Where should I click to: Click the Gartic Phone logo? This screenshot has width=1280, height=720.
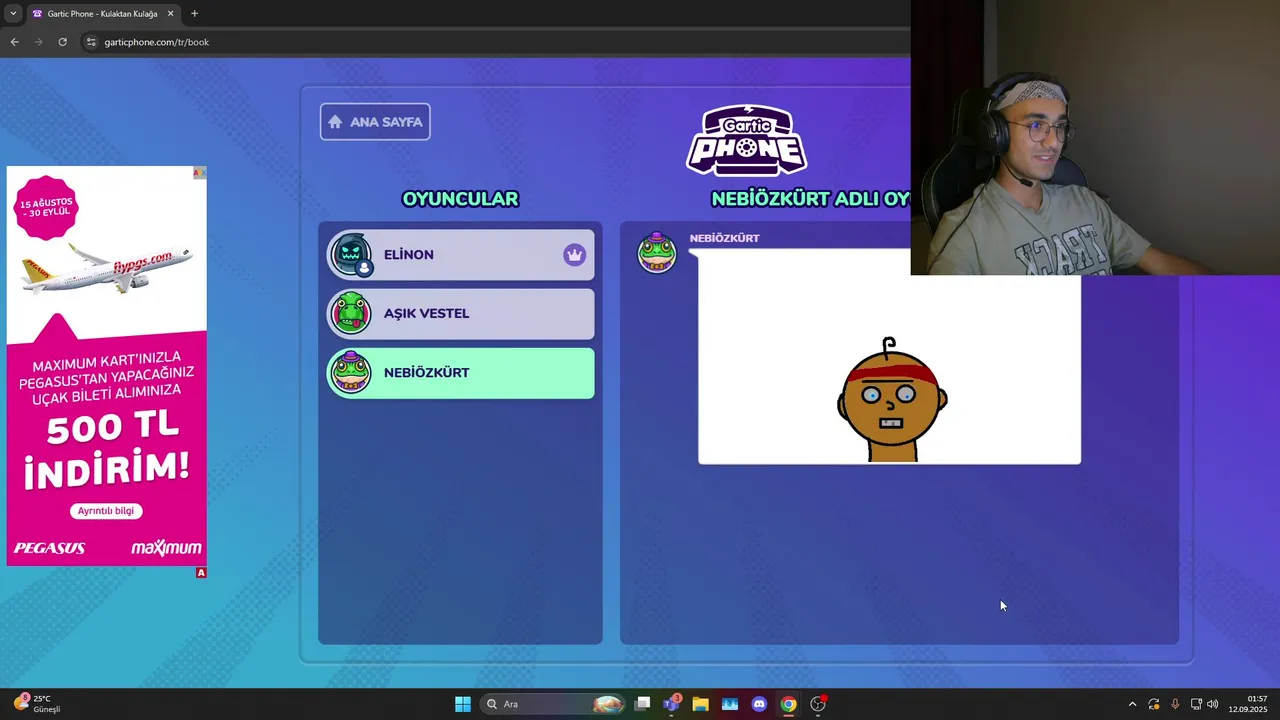coord(747,140)
